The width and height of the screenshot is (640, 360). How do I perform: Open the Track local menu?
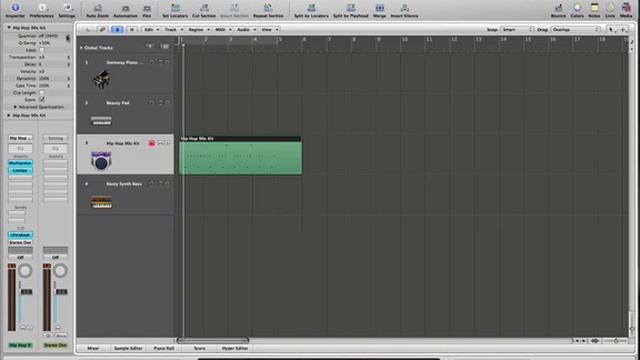click(173, 29)
